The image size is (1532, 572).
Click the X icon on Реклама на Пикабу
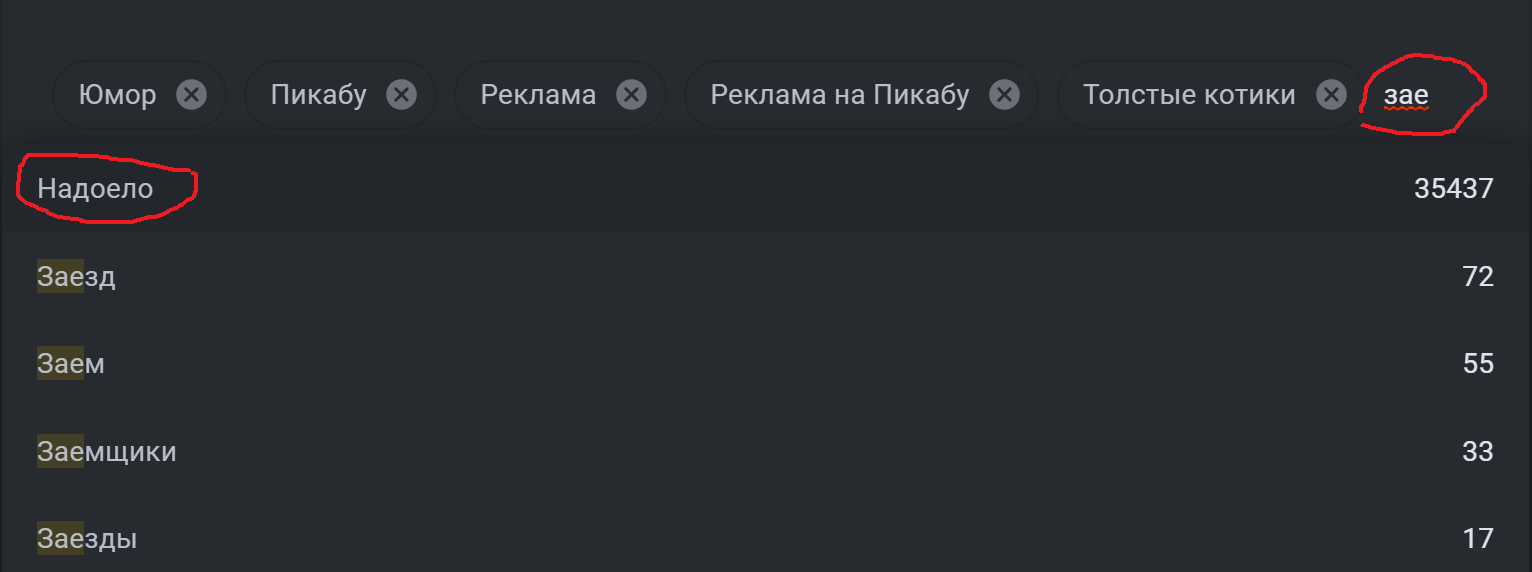pos(1004,95)
